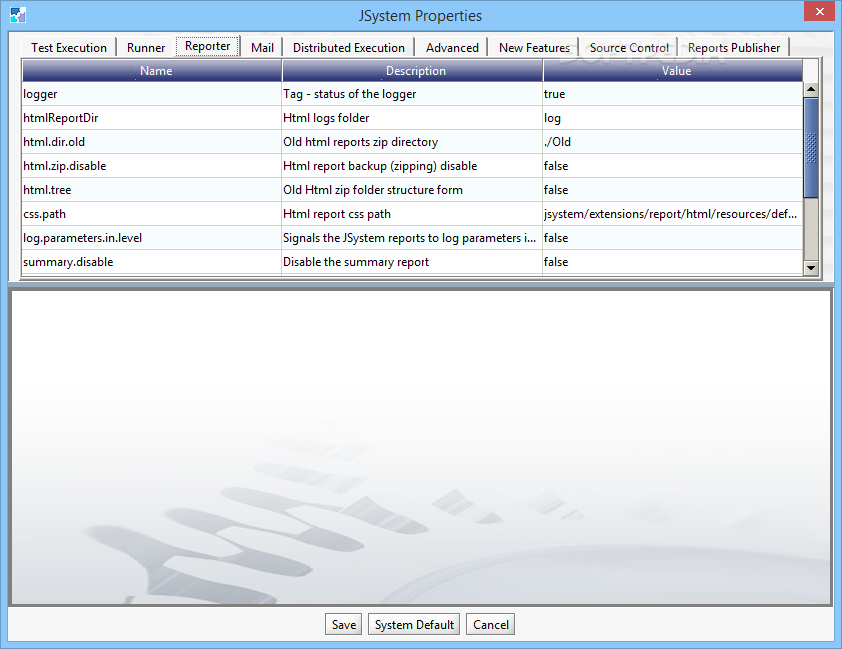Go to the Mail tab
The width and height of the screenshot is (842, 649).
pyautogui.click(x=262, y=48)
